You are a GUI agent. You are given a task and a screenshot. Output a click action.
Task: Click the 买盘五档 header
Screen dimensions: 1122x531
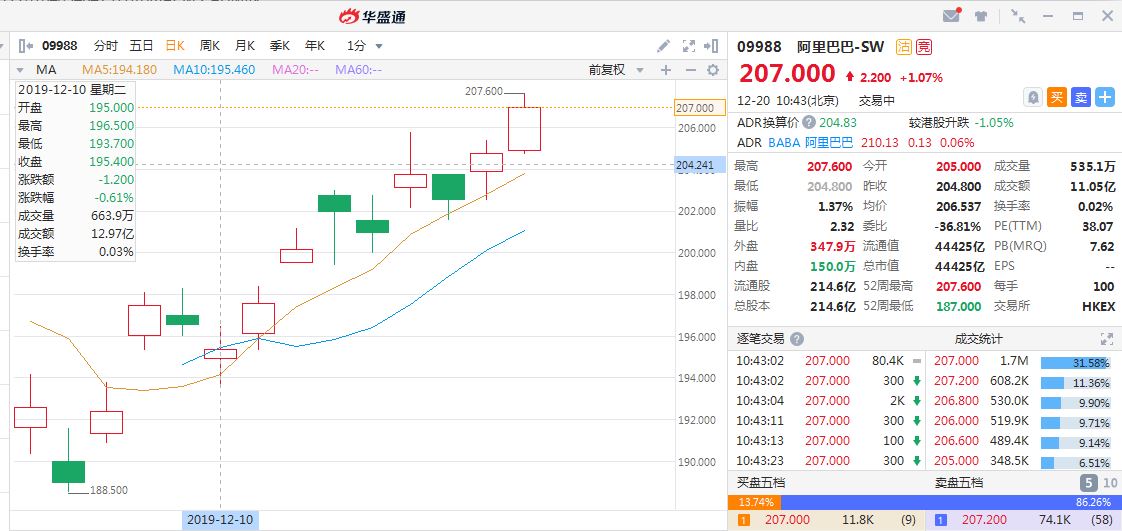pos(760,482)
